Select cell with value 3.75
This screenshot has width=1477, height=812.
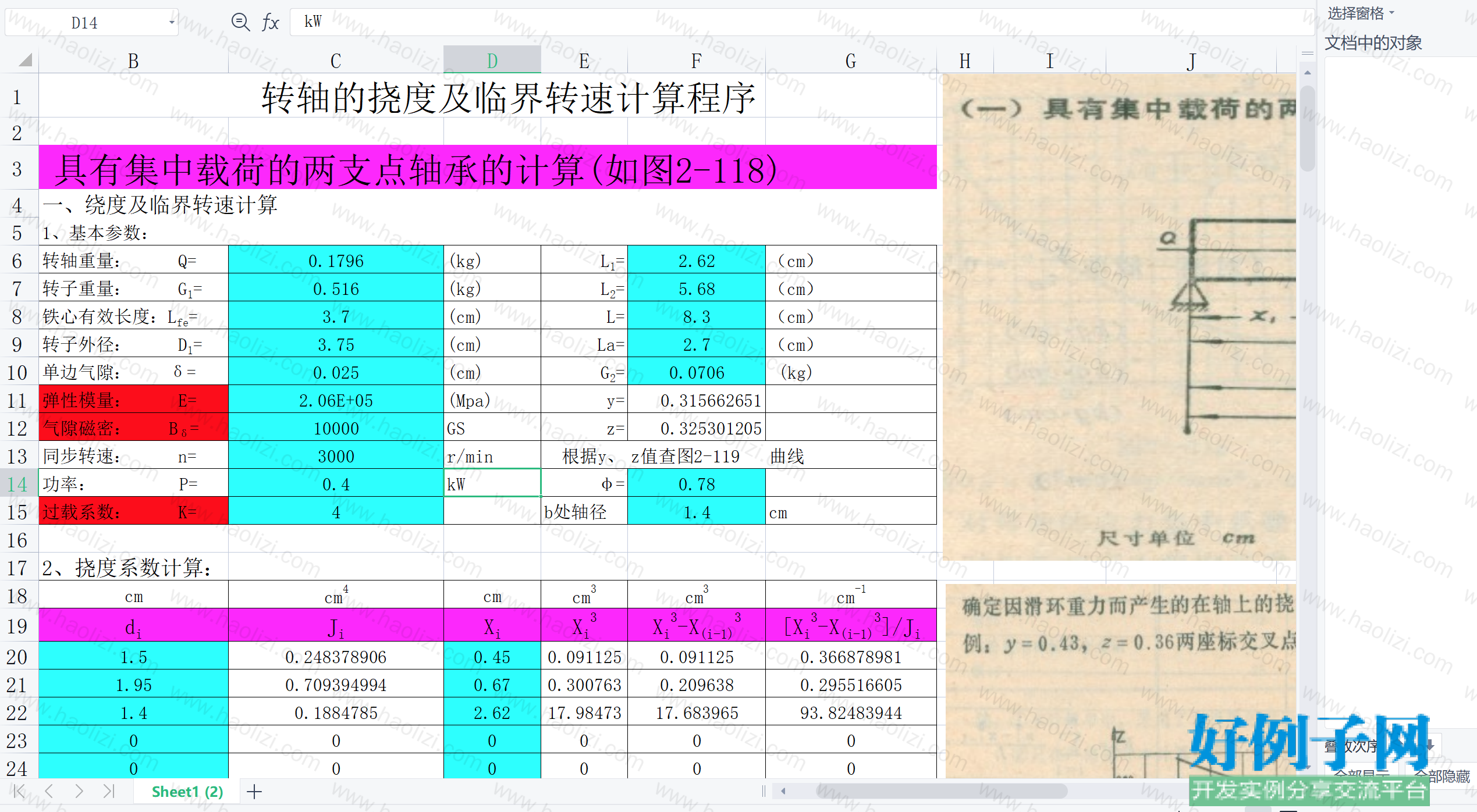point(336,344)
